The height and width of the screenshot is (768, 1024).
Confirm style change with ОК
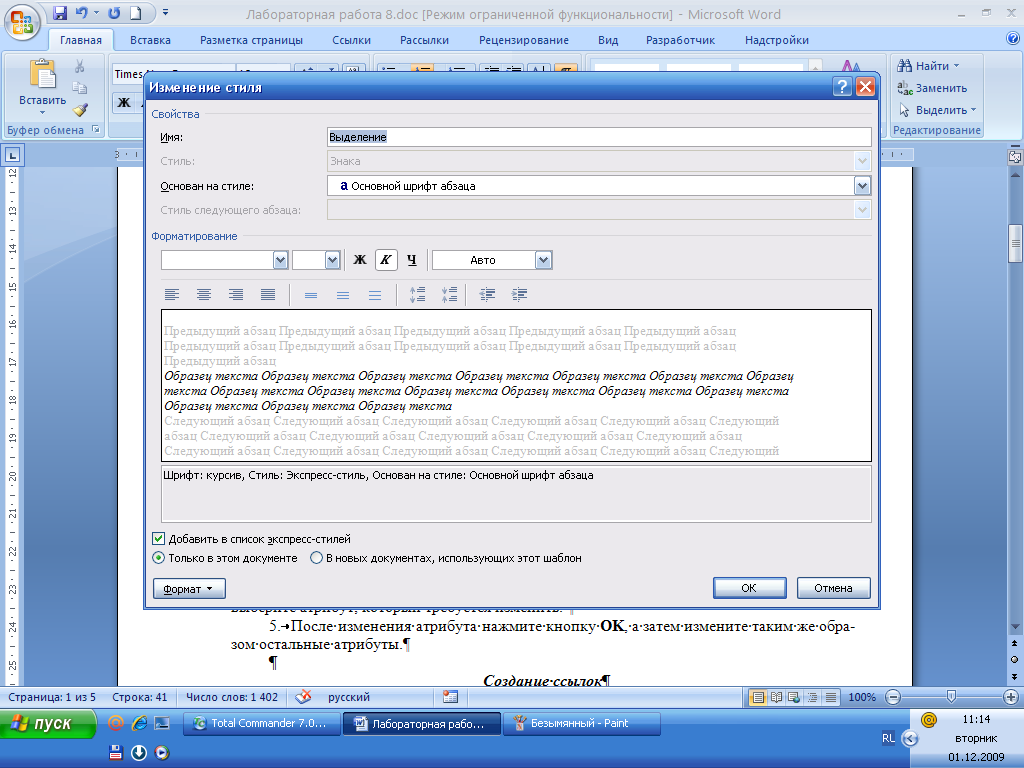pos(749,588)
